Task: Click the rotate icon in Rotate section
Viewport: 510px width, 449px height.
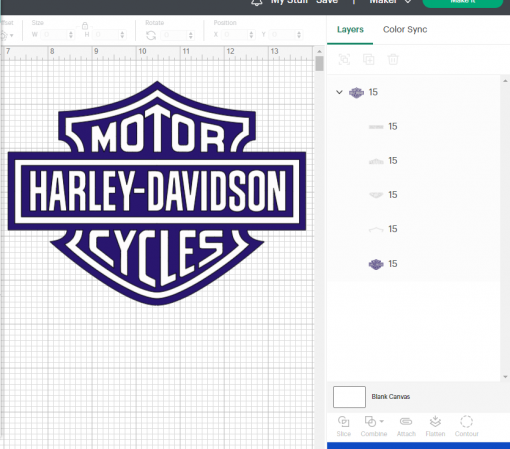Action: [151, 35]
